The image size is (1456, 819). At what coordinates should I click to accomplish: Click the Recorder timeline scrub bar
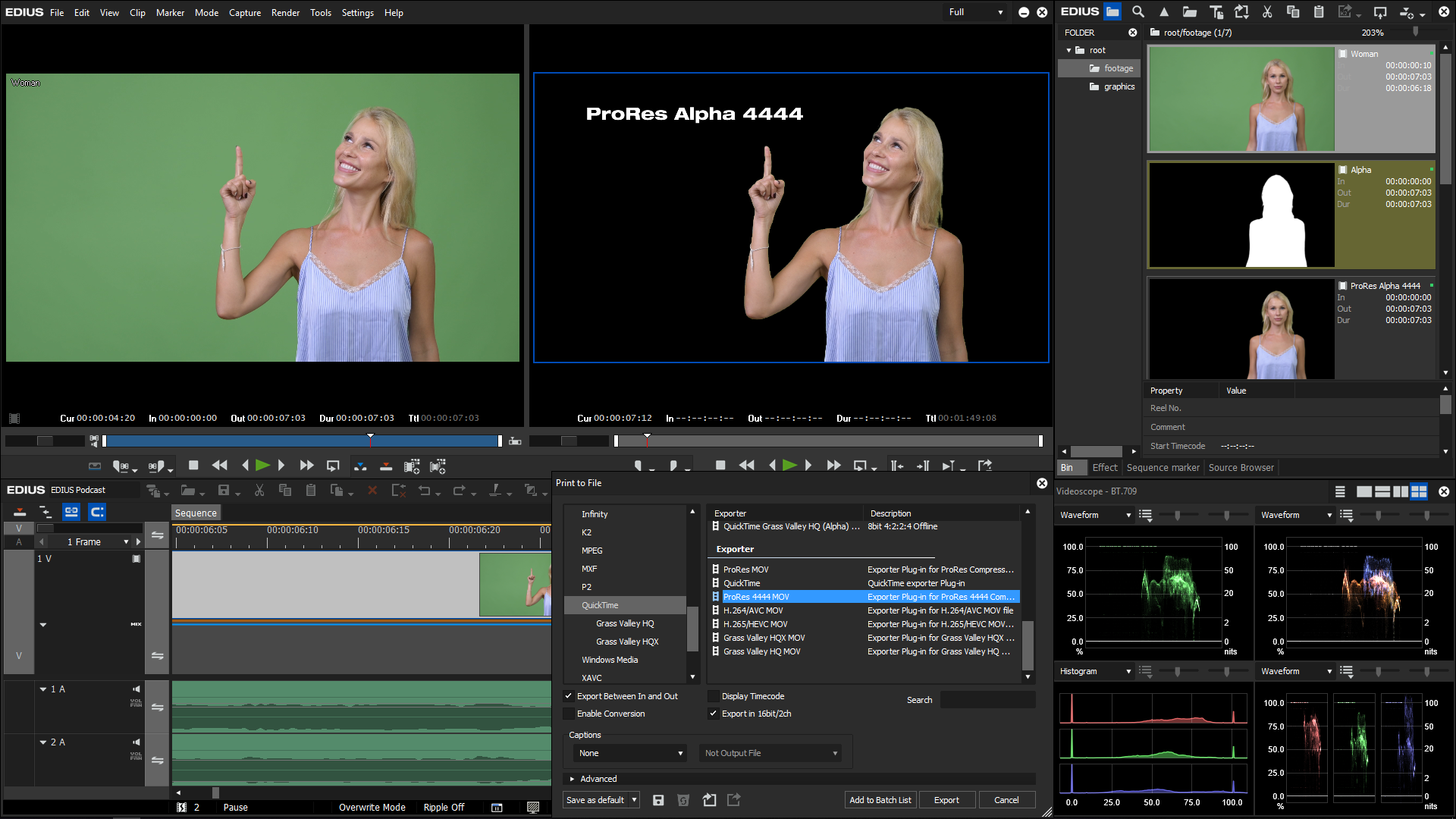pyautogui.click(x=828, y=441)
